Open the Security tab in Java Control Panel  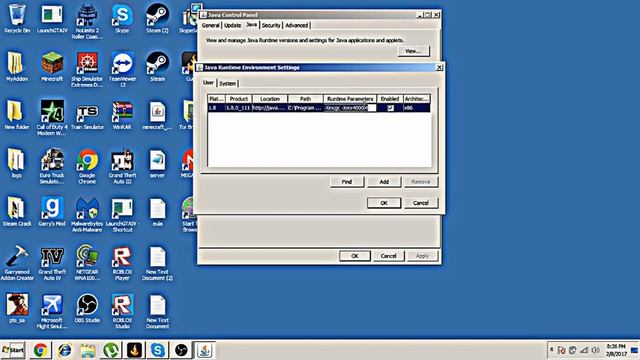[271, 25]
